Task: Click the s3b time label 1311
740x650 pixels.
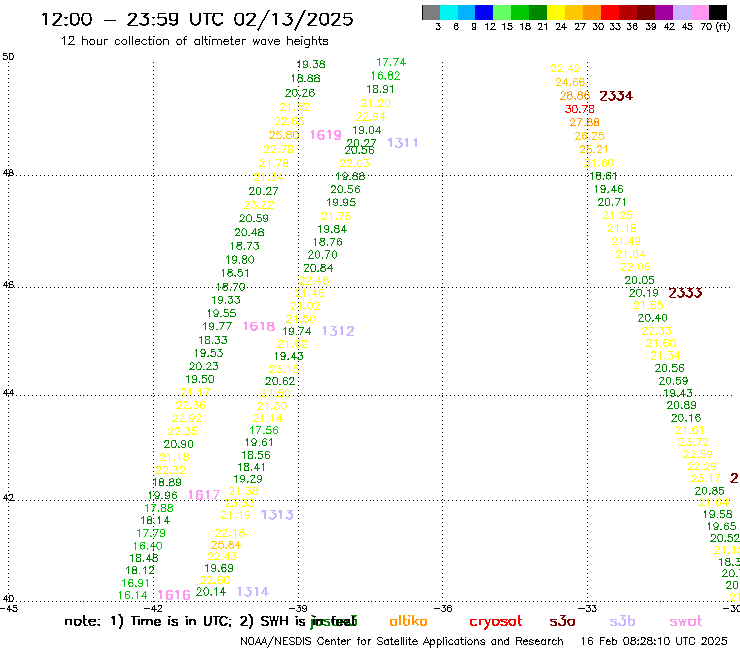Action: click(x=403, y=143)
